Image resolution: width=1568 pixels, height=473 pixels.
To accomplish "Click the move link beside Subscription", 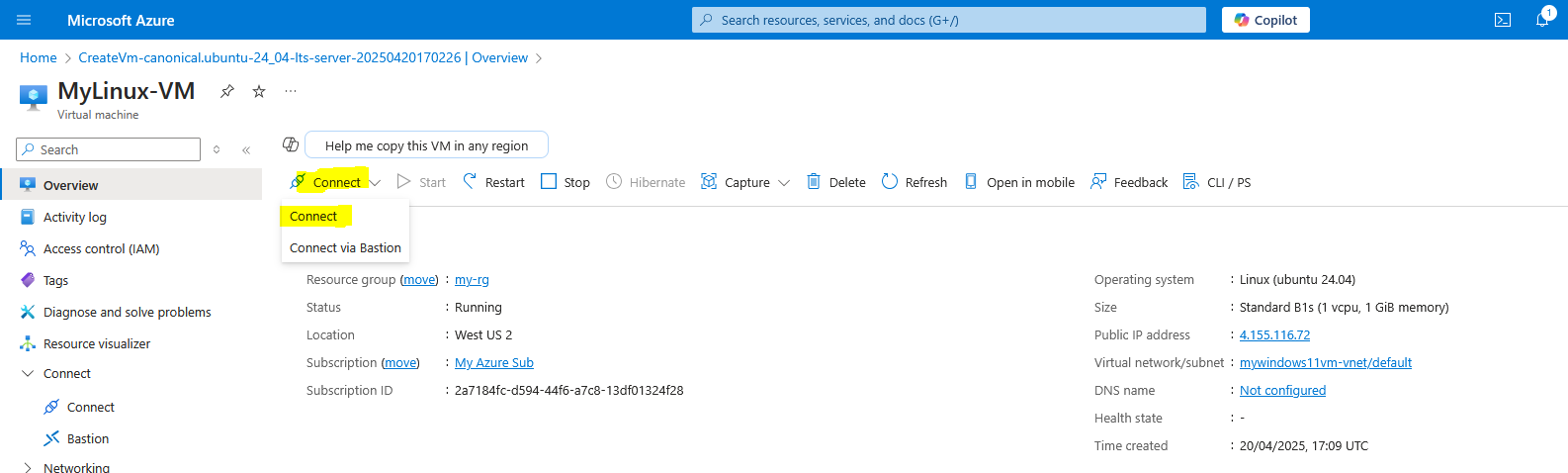I will tap(400, 363).
